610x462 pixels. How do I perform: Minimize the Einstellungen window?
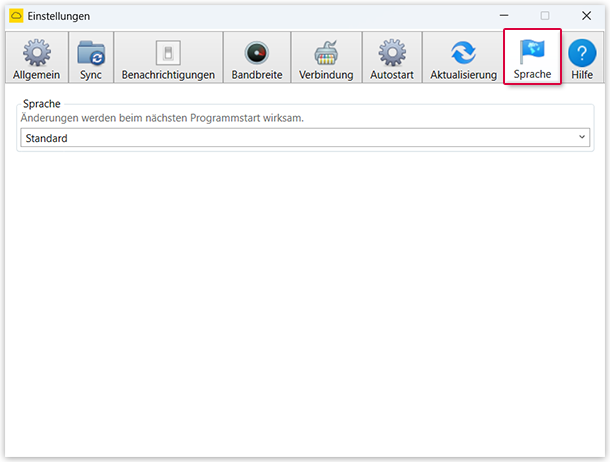(x=504, y=16)
